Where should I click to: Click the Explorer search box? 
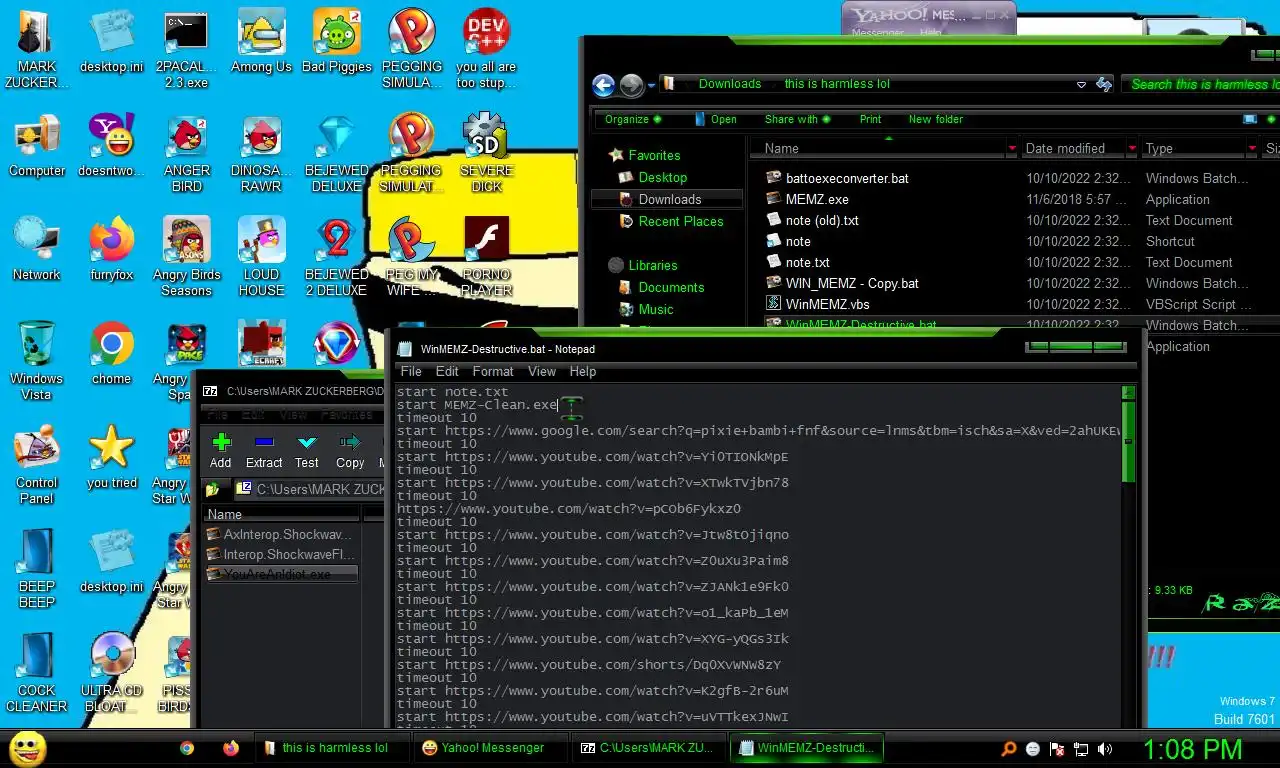tap(1202, 84)
